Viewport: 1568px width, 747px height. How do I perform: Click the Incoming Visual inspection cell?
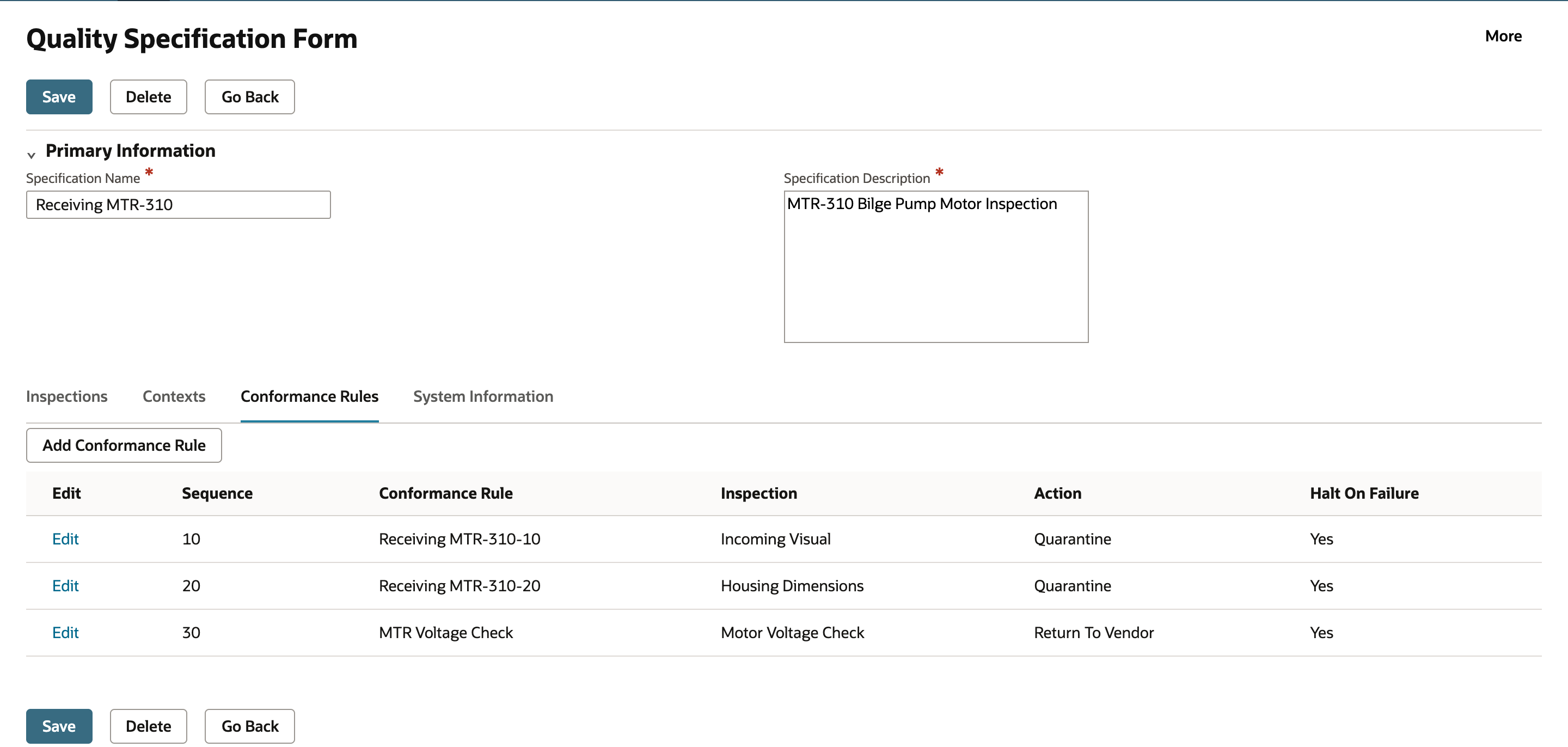point(775,539)
